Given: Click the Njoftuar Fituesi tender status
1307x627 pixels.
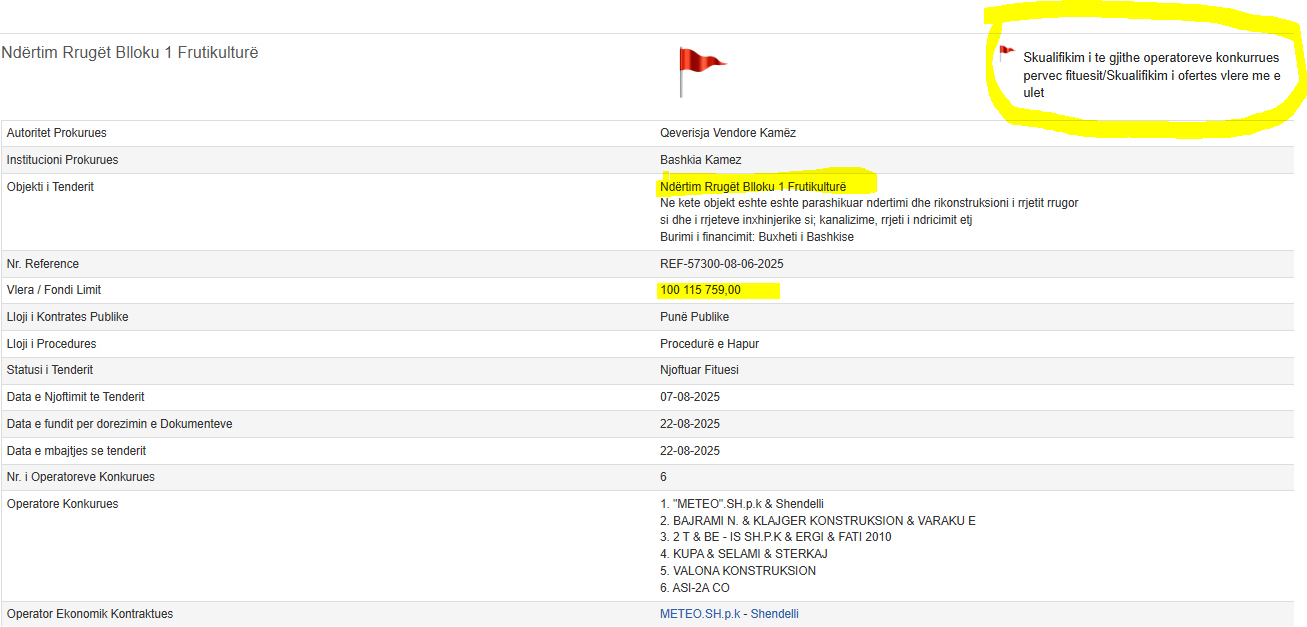Looking at the screenshot, I should tap(699, 370).
